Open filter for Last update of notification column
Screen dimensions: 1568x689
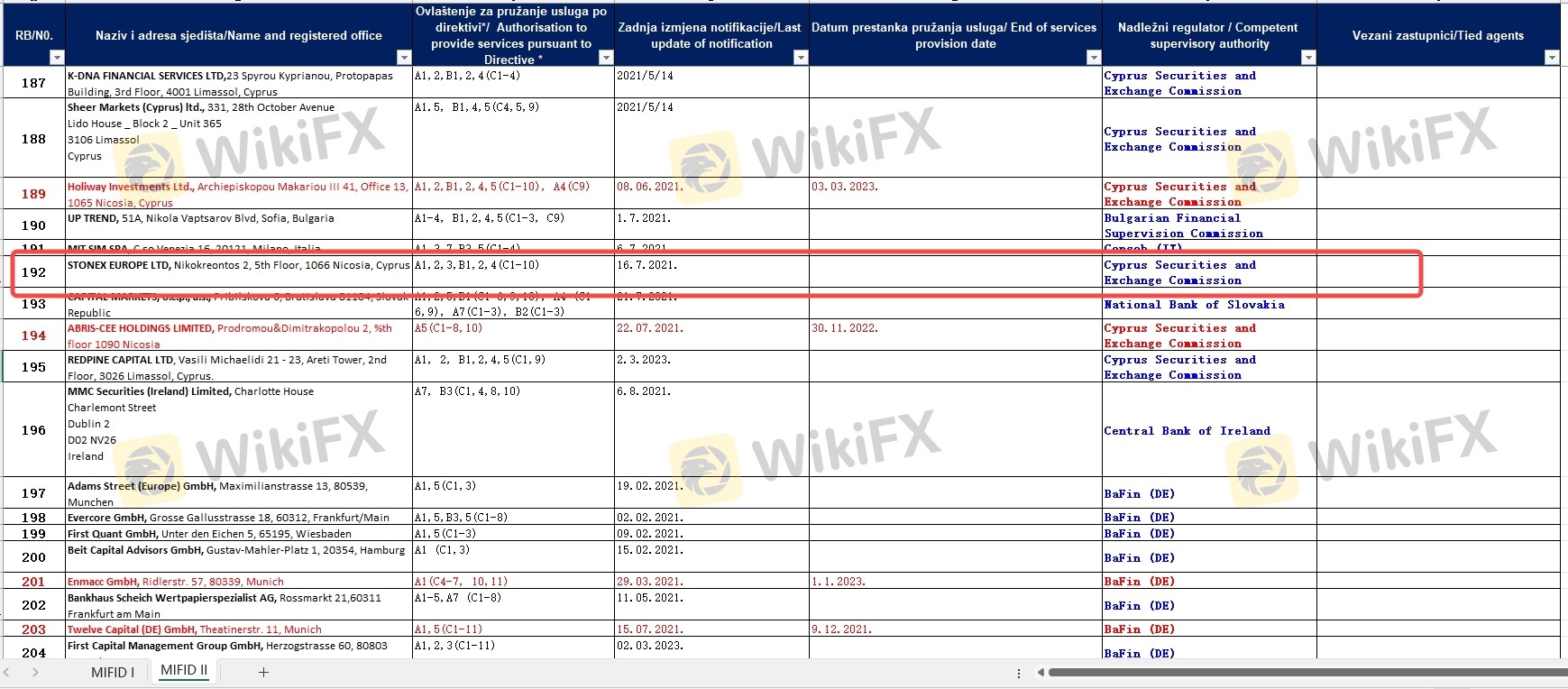click(x=800, y=58)
